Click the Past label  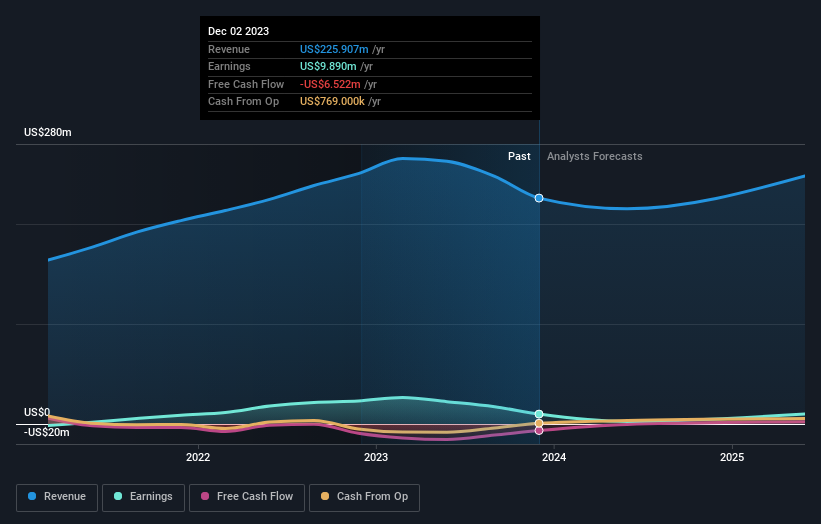tap(519, 157)
